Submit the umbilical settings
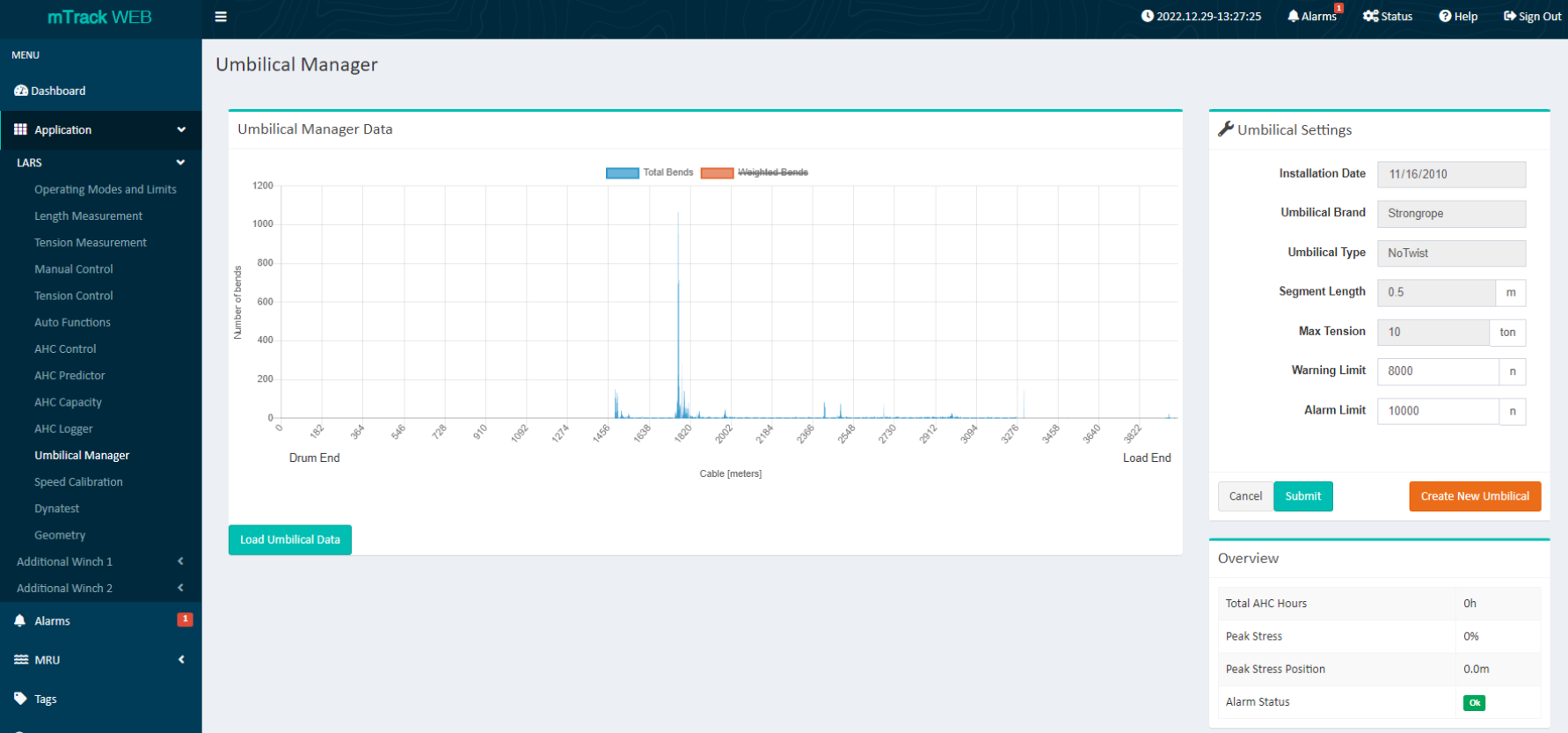Viewport: 1568px width, 733px height. coord(1303,496)
